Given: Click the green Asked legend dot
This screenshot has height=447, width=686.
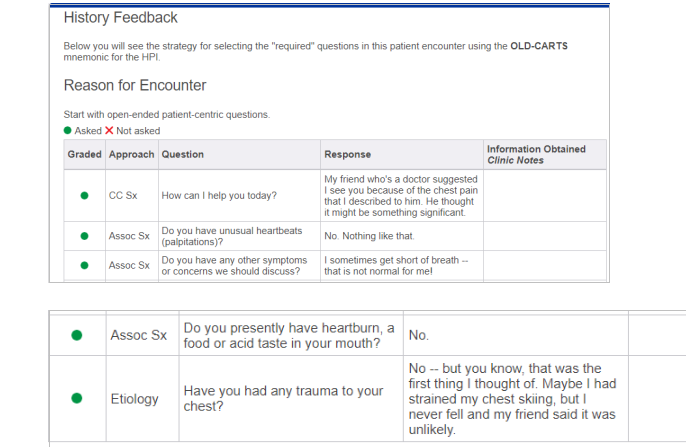Looking at the screenshot, I should tap(68, 131).
